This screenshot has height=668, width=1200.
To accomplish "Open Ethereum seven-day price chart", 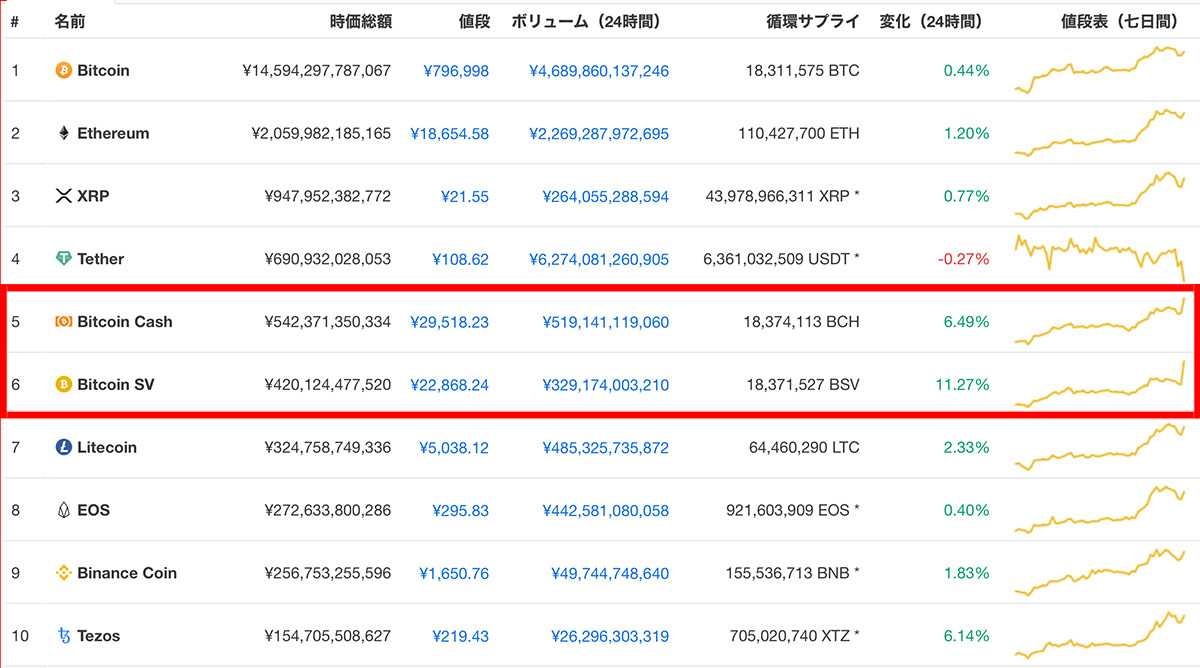I will tap(1100, 132).
